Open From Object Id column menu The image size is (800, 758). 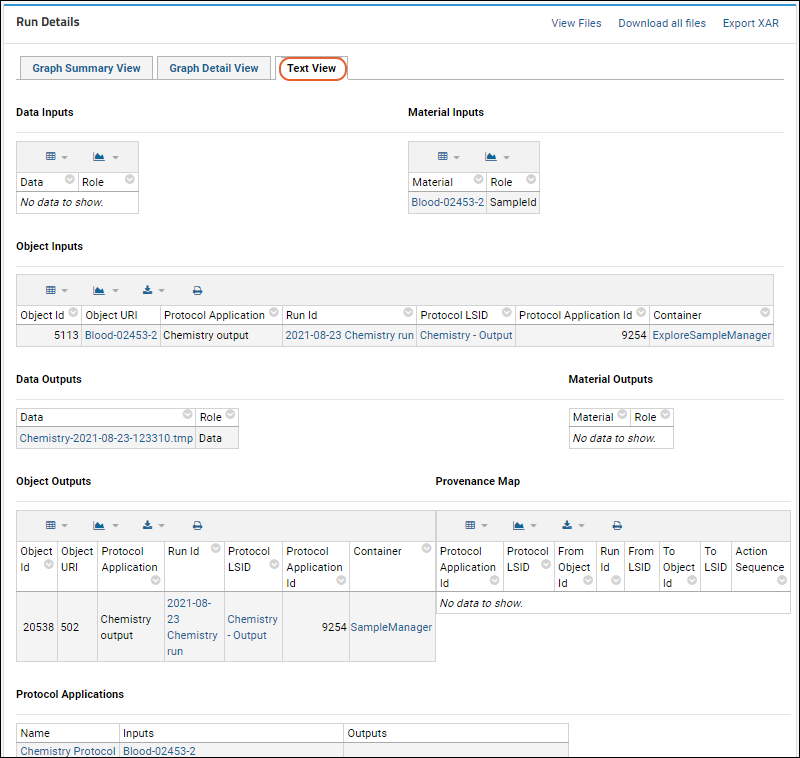pos(588,580)
